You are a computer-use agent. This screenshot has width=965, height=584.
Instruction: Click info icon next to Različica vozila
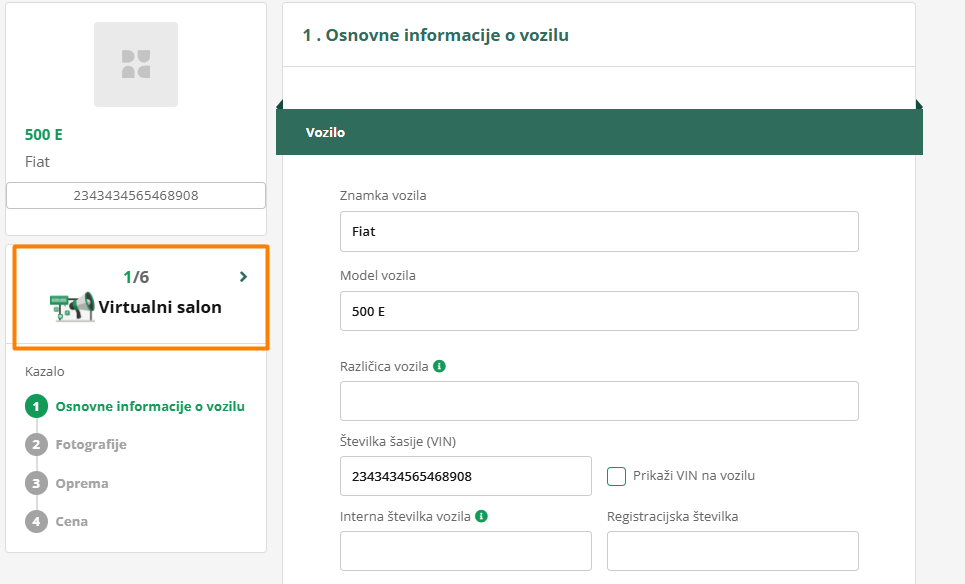pyautogui.click(x=440, y=366)
